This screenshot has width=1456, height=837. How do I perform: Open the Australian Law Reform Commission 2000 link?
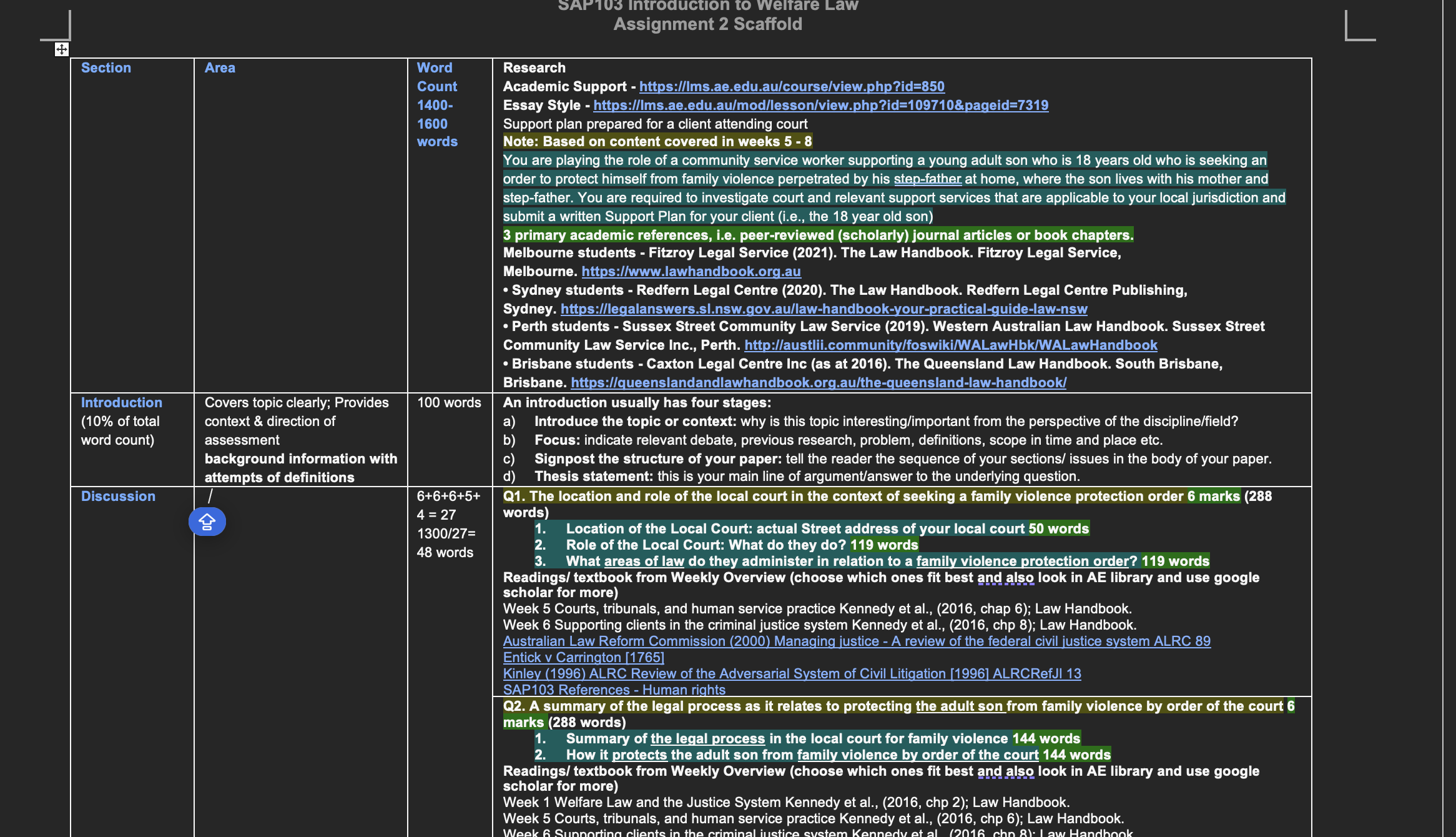click(856, 641)
